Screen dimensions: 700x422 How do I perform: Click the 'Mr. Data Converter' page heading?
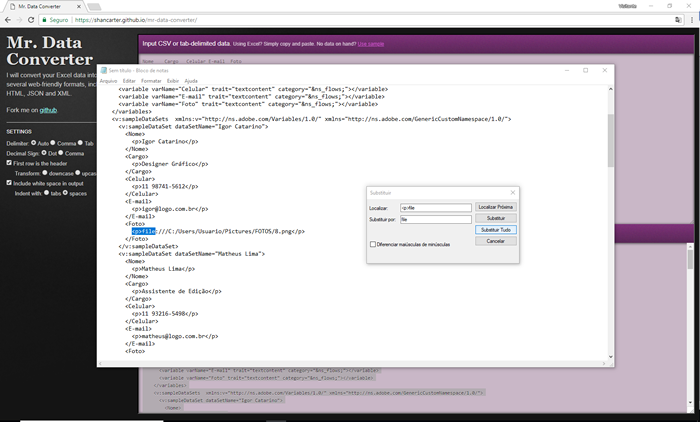50,50
